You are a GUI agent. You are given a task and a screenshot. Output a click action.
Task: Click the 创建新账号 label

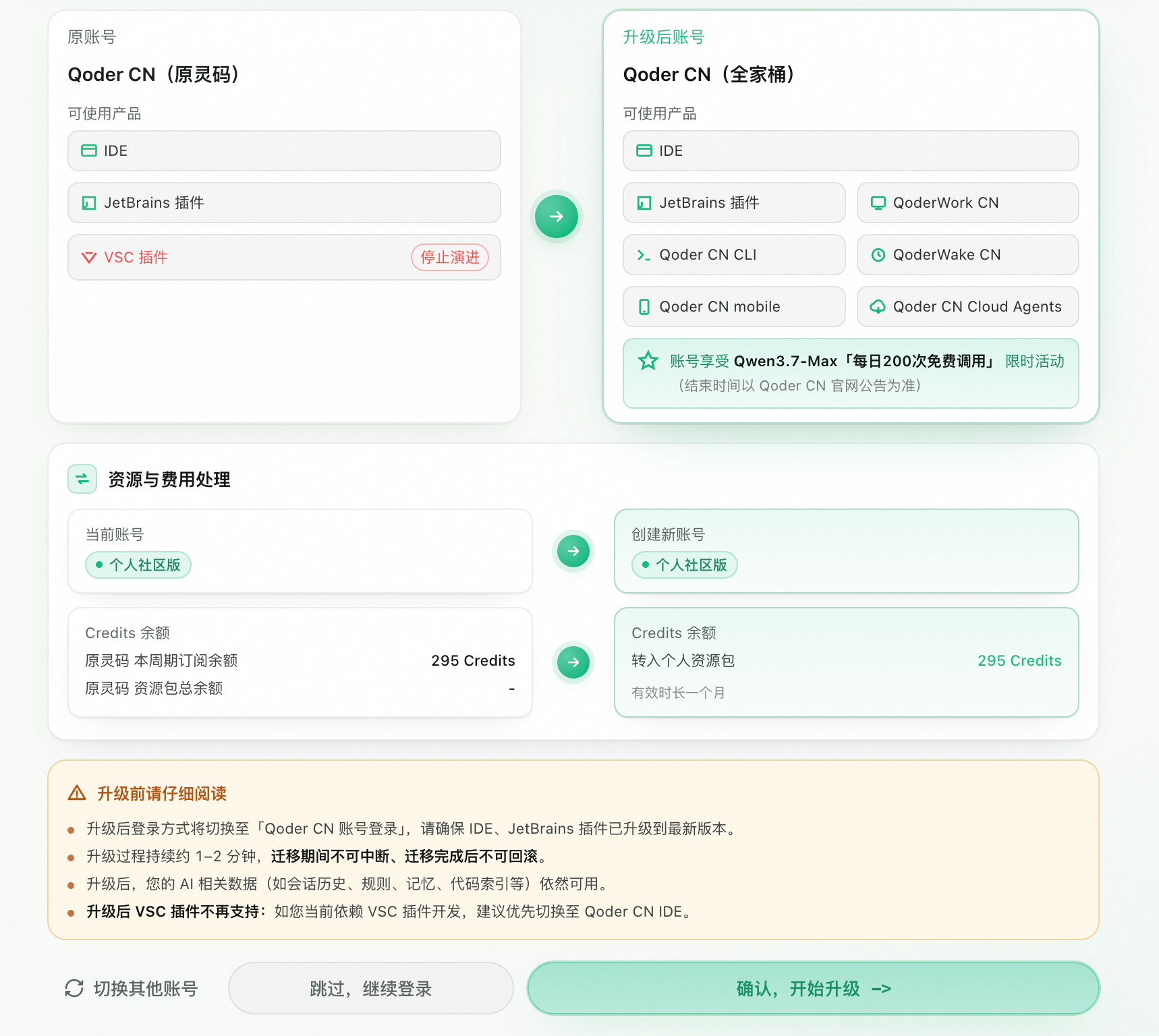click(669, 535)
